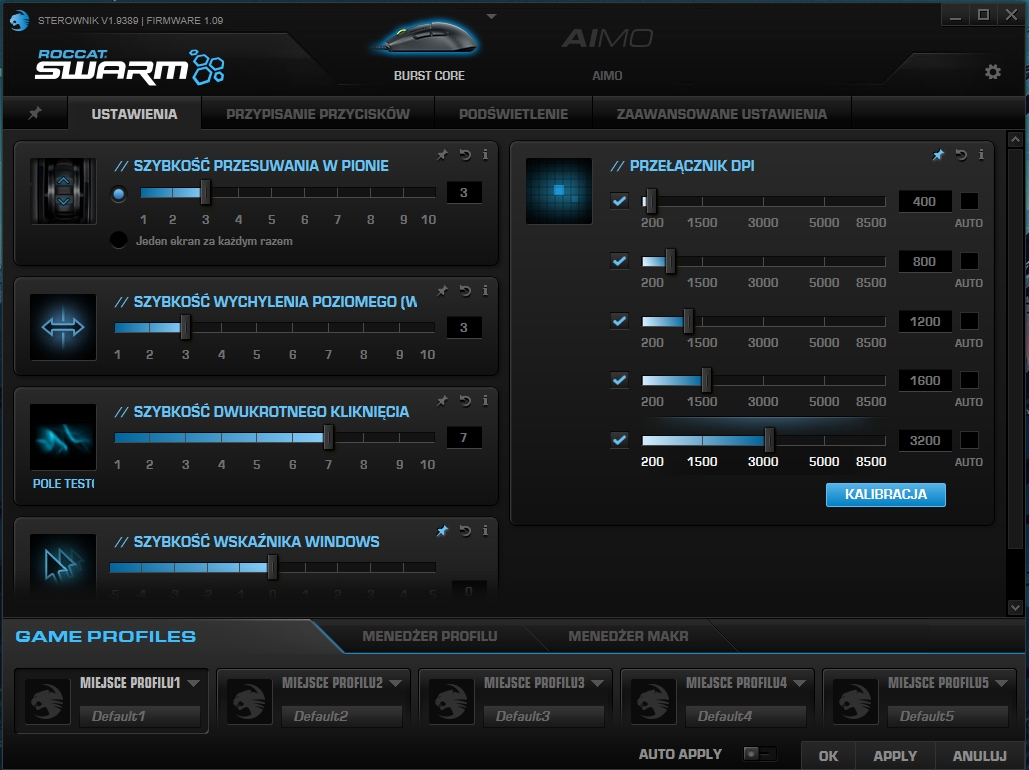The height and width of the screenshot is (770, 1029).
Task: Expand the Miejsce Profilu2 dropdown
Action: [396, 683]
